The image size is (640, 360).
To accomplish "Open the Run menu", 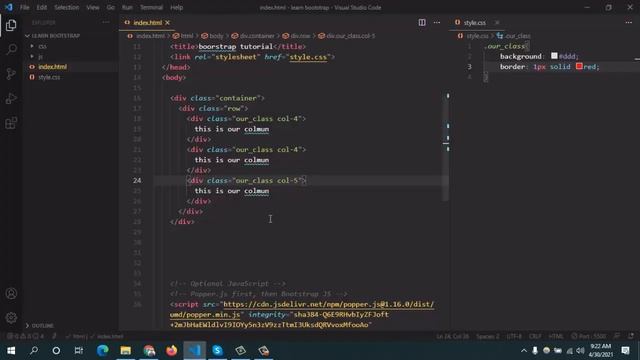I will [x=127, y=7].
